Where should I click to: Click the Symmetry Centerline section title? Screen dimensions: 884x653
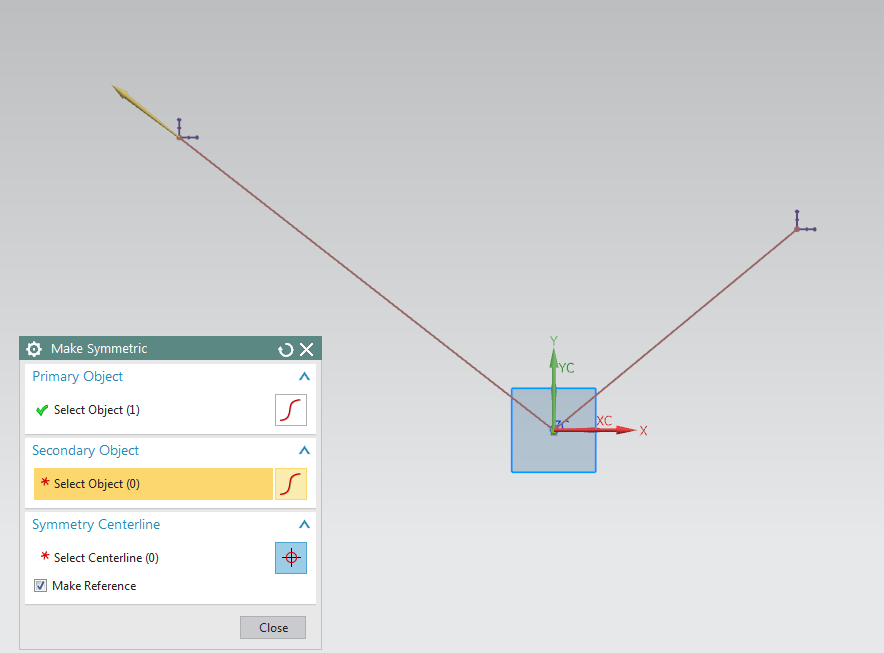coord(96,524)
